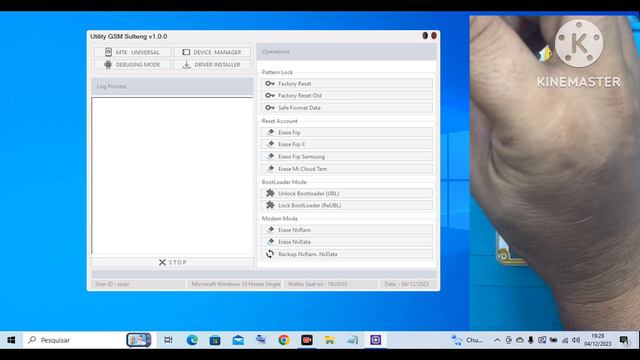The image size is (640, 360).
Task: Show hidden system tray icons
Action: (497, 340)
